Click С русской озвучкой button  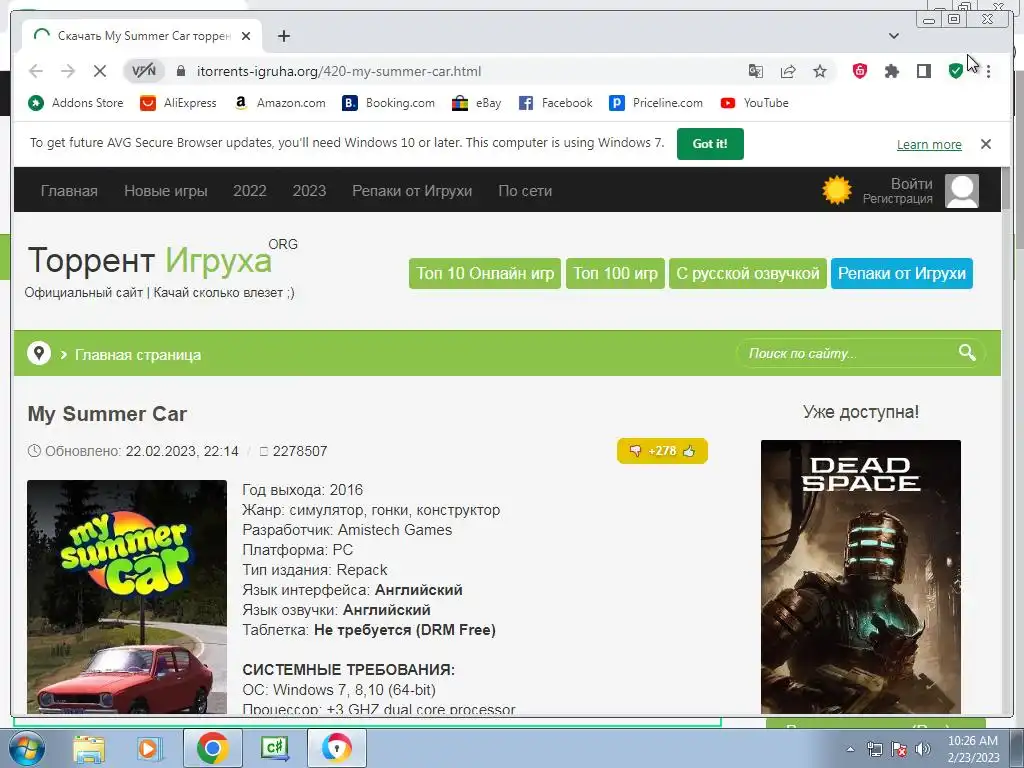point(748,273)
